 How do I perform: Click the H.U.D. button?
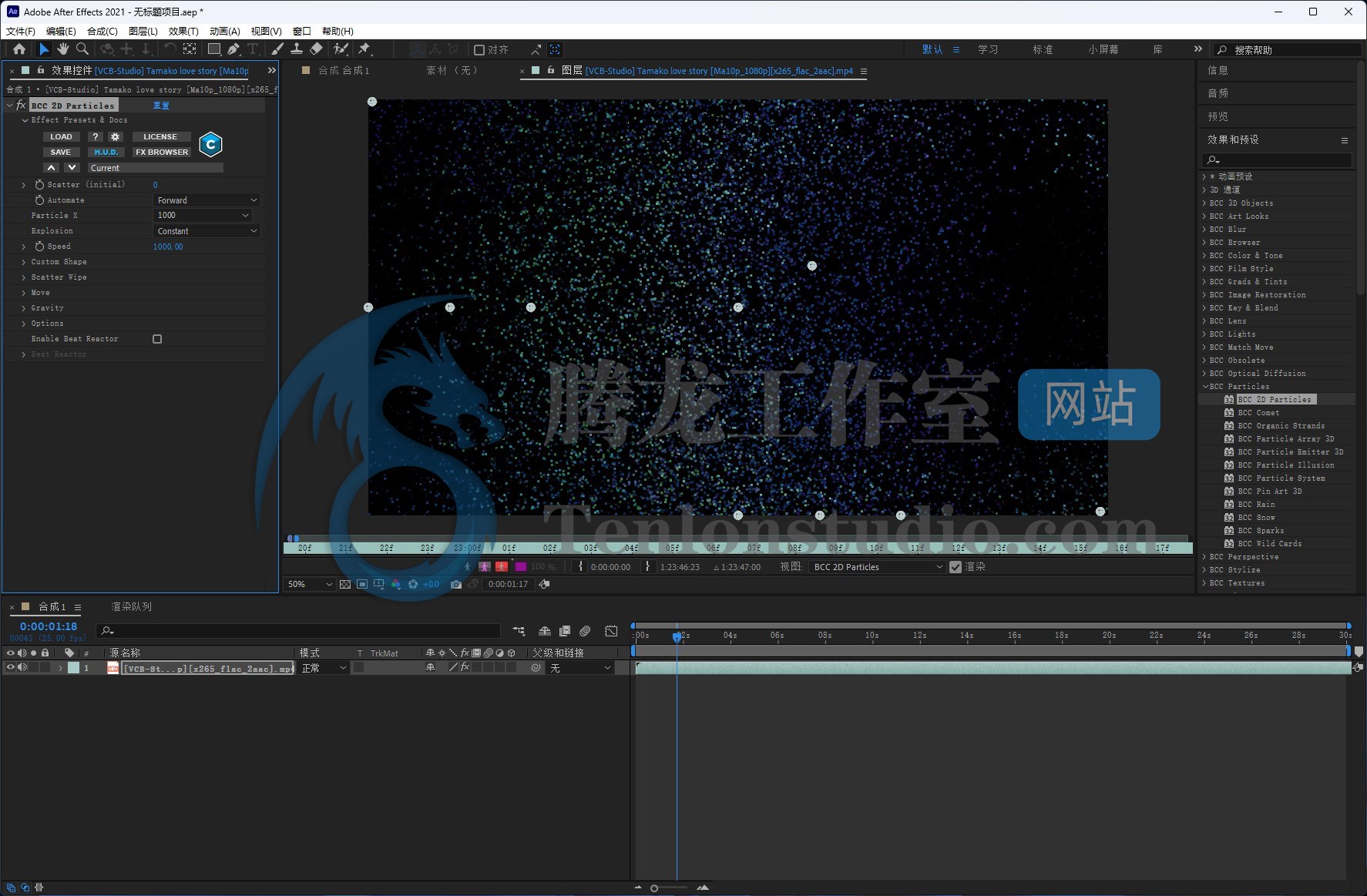click(106, 152)
